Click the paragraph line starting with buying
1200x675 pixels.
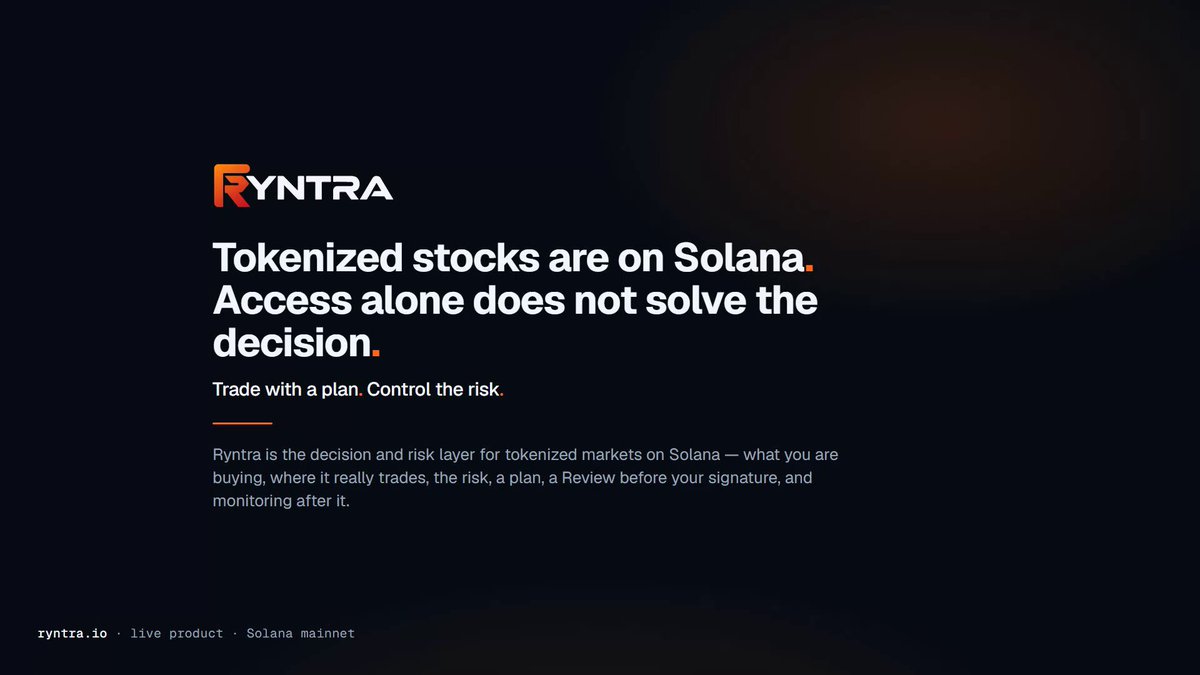pyautogui.click(x=512, y=478)
